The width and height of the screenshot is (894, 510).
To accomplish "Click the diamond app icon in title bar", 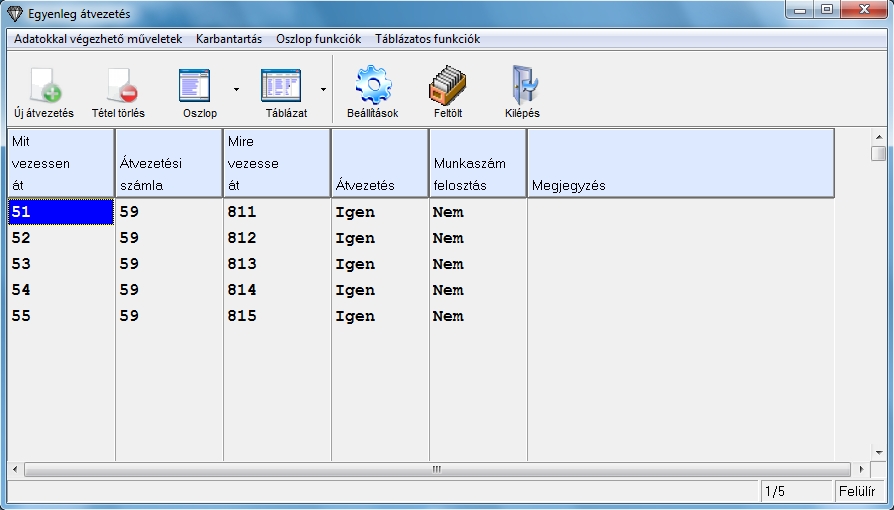I will [x=15, y=14].
